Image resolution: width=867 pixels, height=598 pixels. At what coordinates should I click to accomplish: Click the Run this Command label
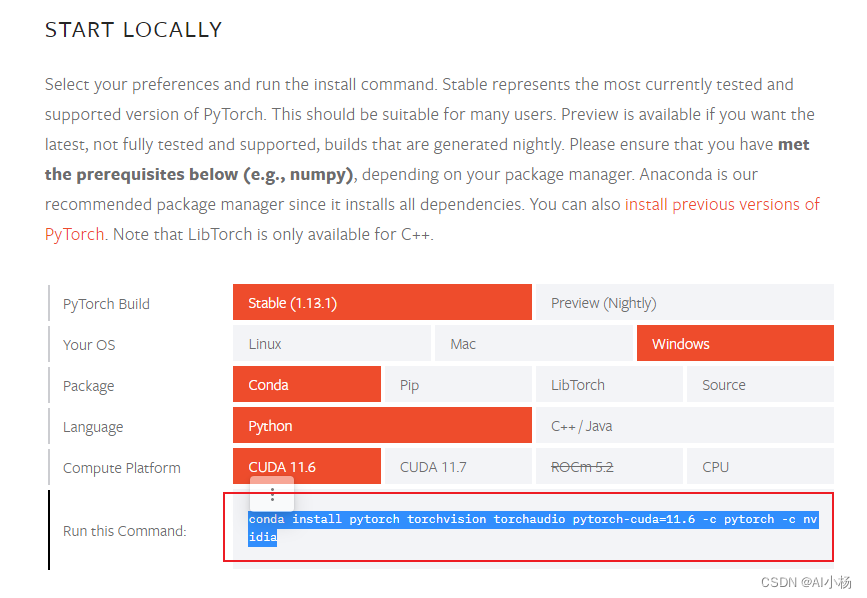[124, 531]
